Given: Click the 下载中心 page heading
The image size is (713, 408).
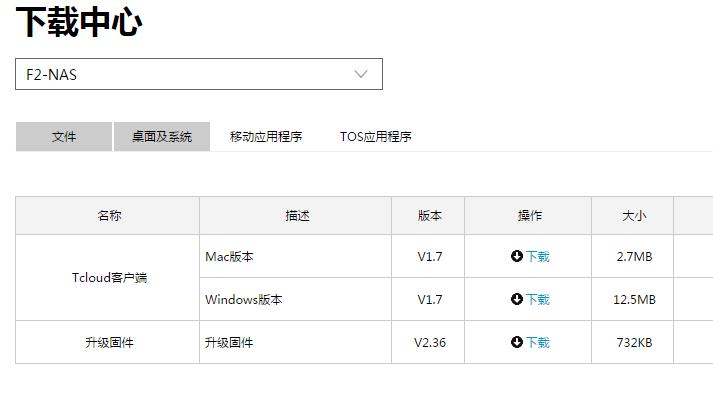Looking at the screenshot, I should [79, 22].
